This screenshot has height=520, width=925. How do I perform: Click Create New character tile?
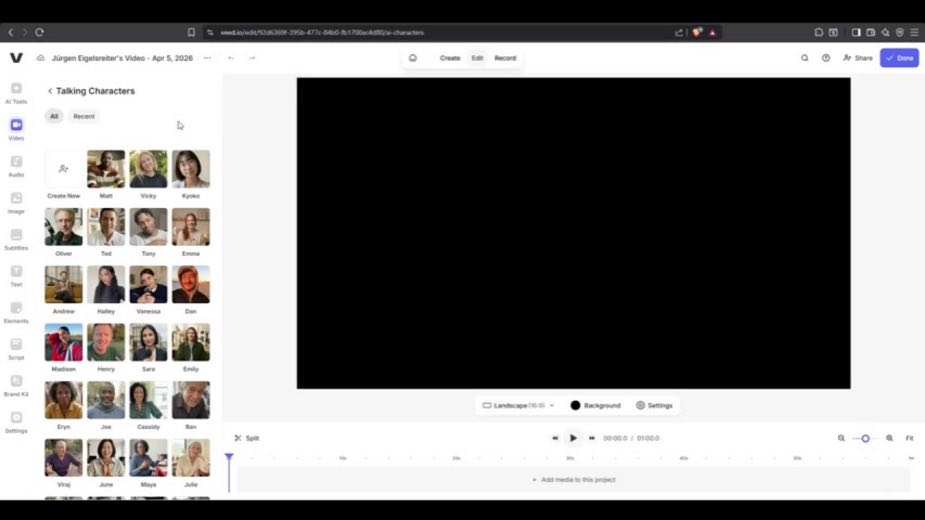[63, 175]
